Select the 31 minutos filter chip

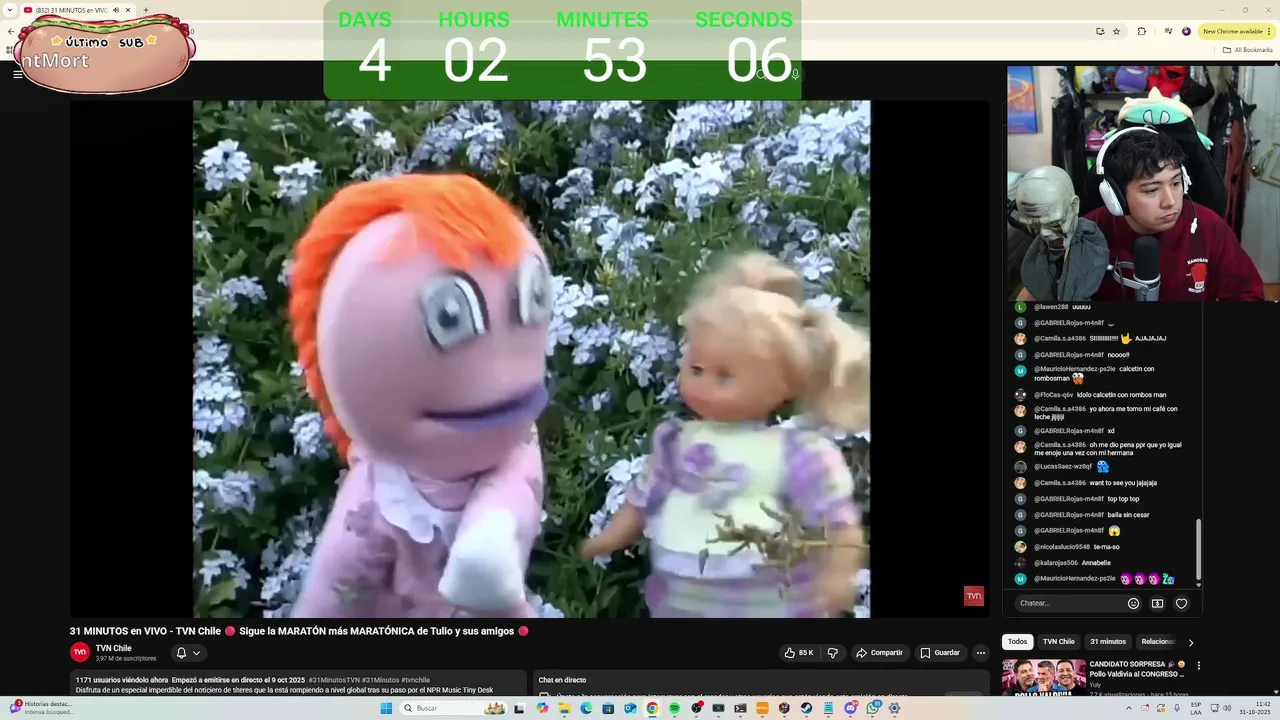point(1108,642)
